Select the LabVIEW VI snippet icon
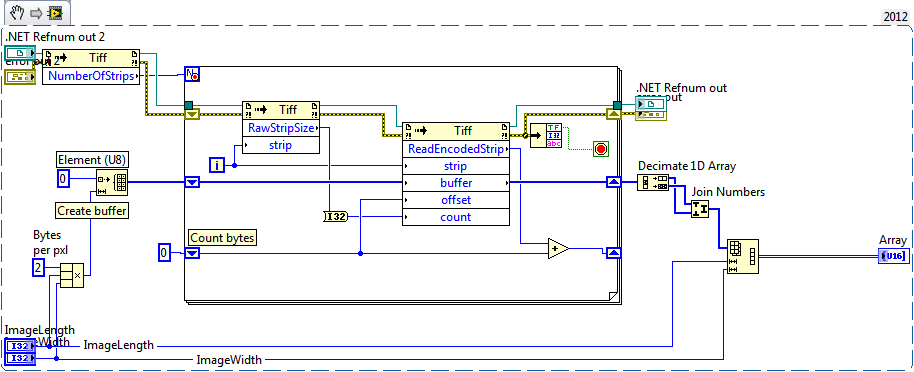Screen dimensions: 914x372 (x=55, y=12)
